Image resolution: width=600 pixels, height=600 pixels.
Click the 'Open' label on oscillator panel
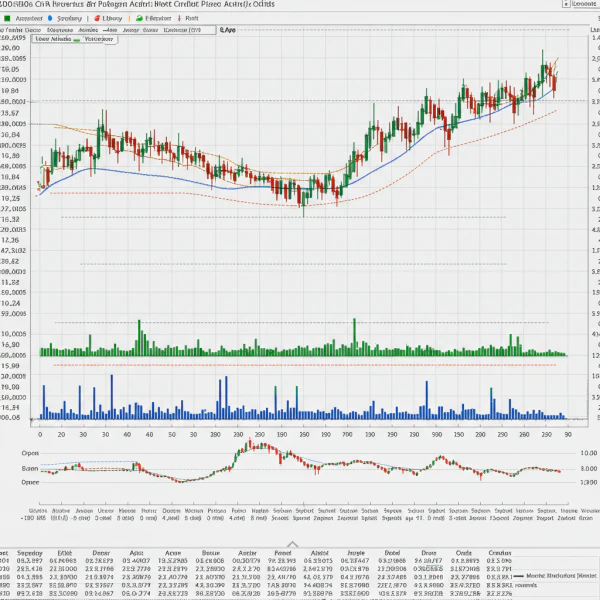30,453
